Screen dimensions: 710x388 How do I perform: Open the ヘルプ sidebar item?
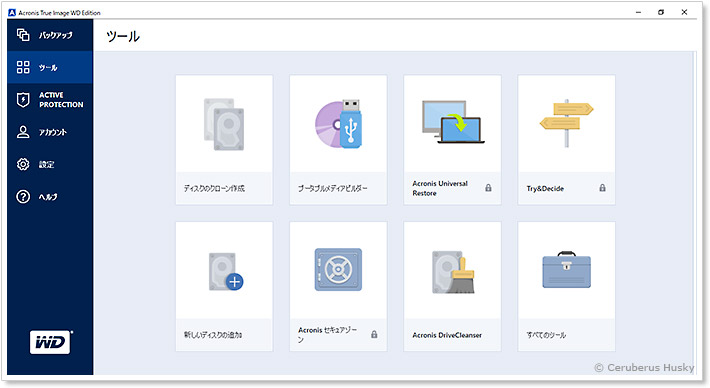50,197
